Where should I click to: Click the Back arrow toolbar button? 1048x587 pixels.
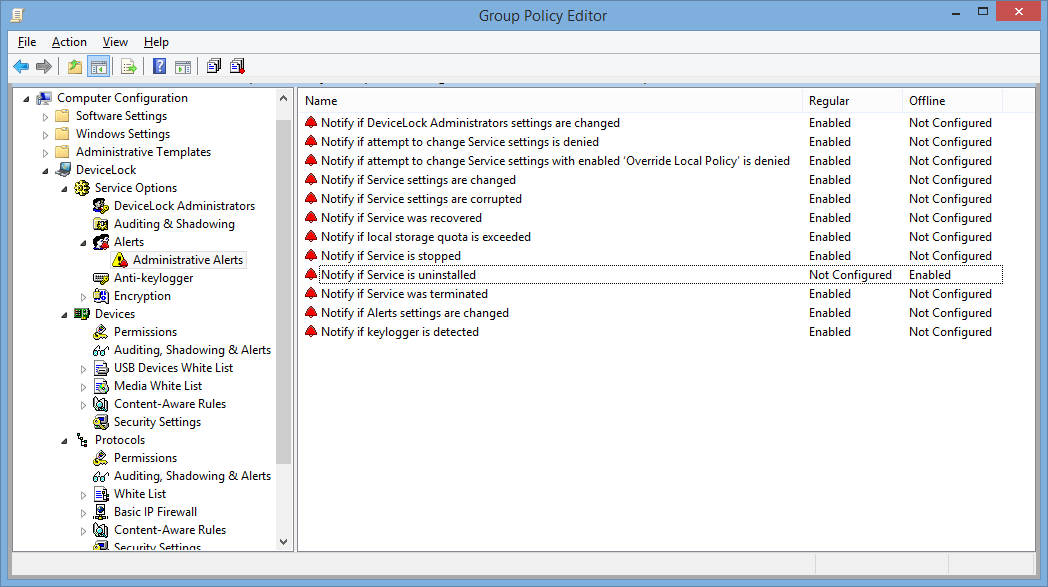(21, 66)
